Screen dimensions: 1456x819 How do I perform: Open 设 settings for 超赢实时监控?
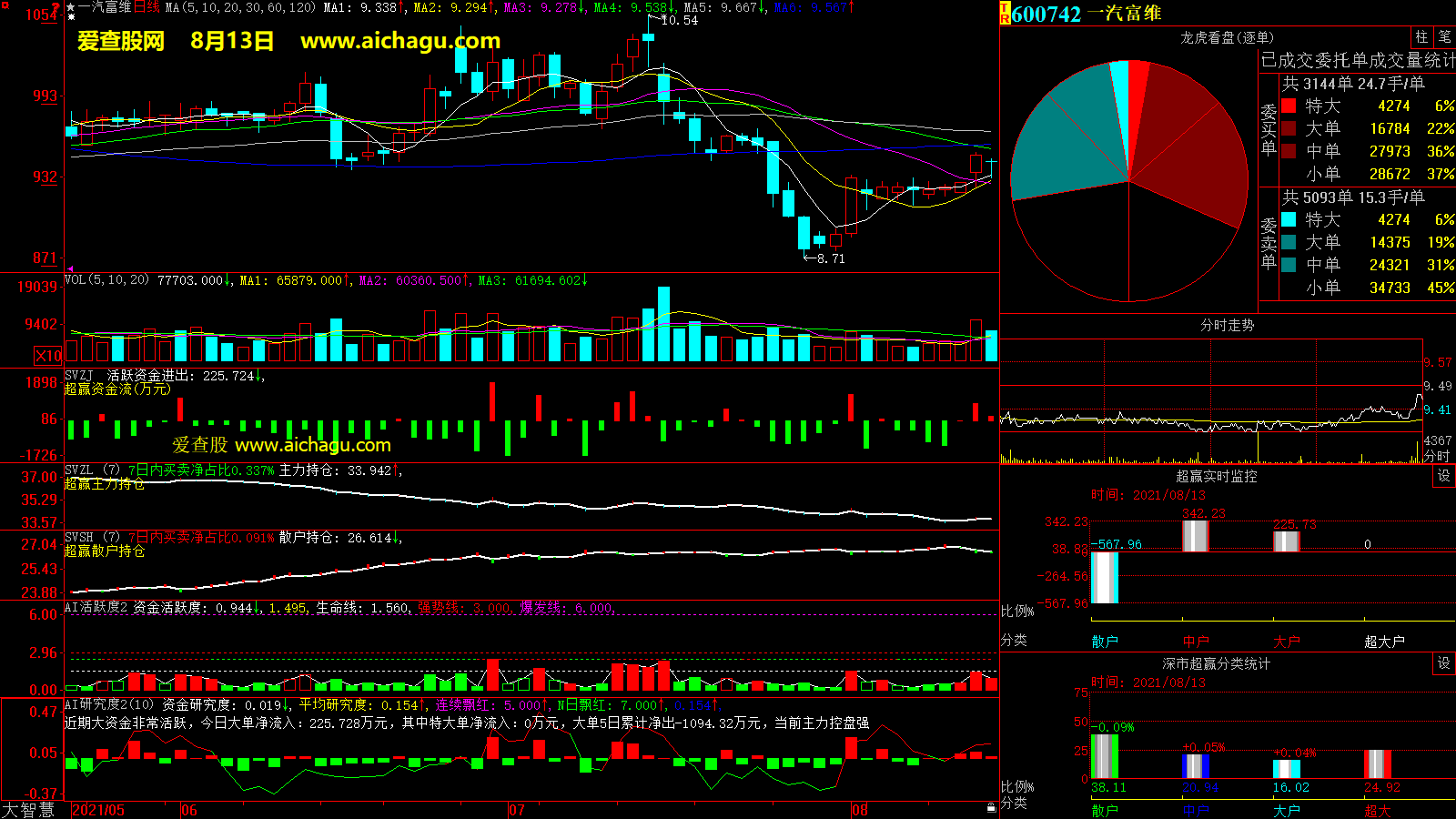click(1444, 476)
